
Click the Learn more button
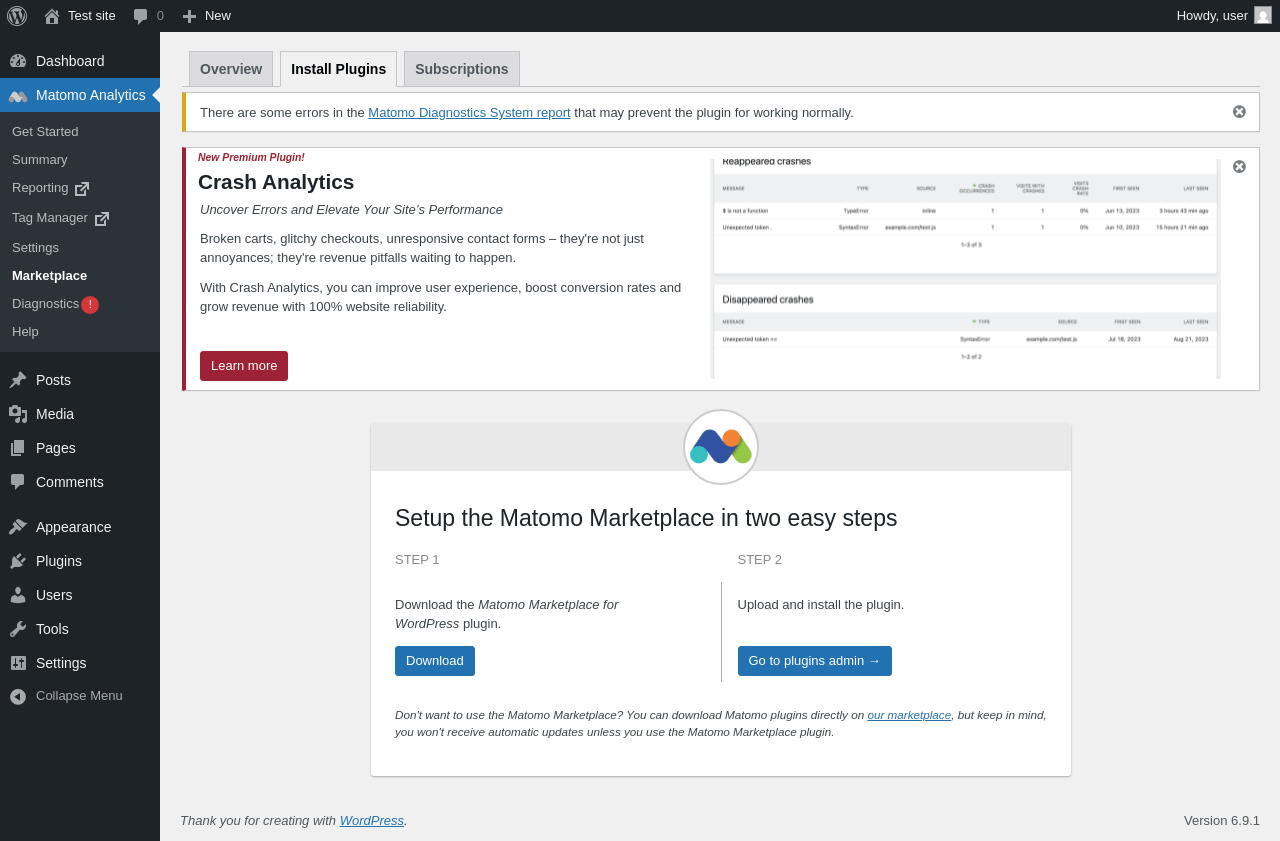tap(244, 366)
